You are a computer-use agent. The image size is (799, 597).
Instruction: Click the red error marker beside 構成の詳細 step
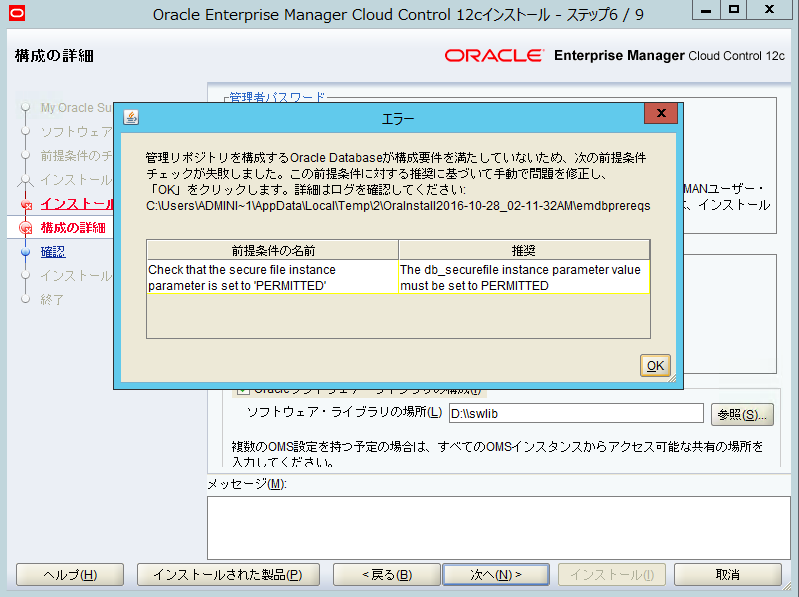[x=26, y=228]
